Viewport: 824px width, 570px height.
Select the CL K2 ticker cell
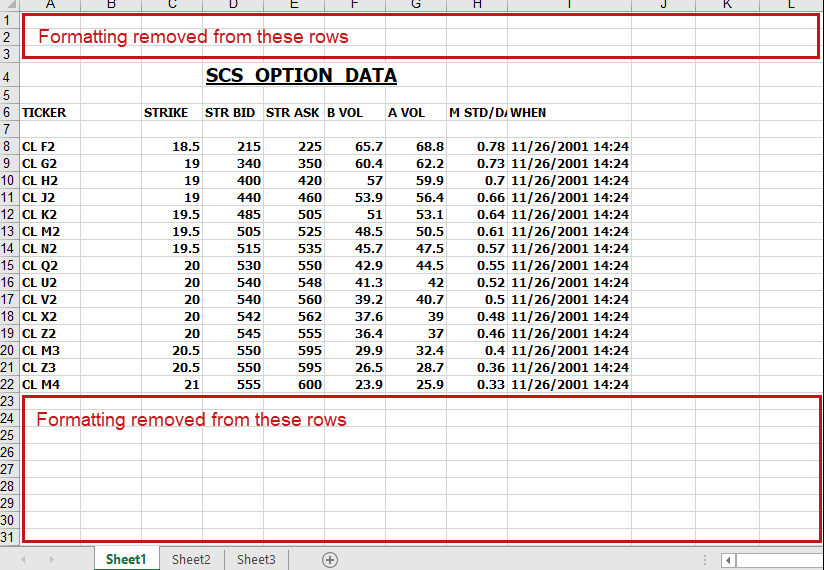click(x=50, y=214)
